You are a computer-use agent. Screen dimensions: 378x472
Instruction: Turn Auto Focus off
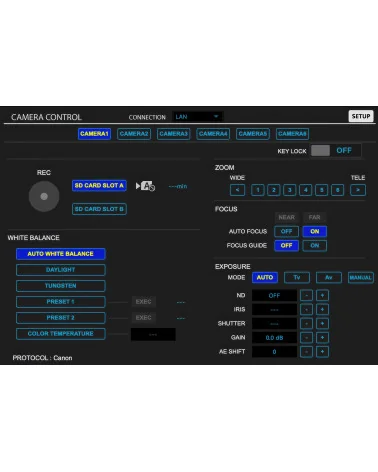point(286,231)
